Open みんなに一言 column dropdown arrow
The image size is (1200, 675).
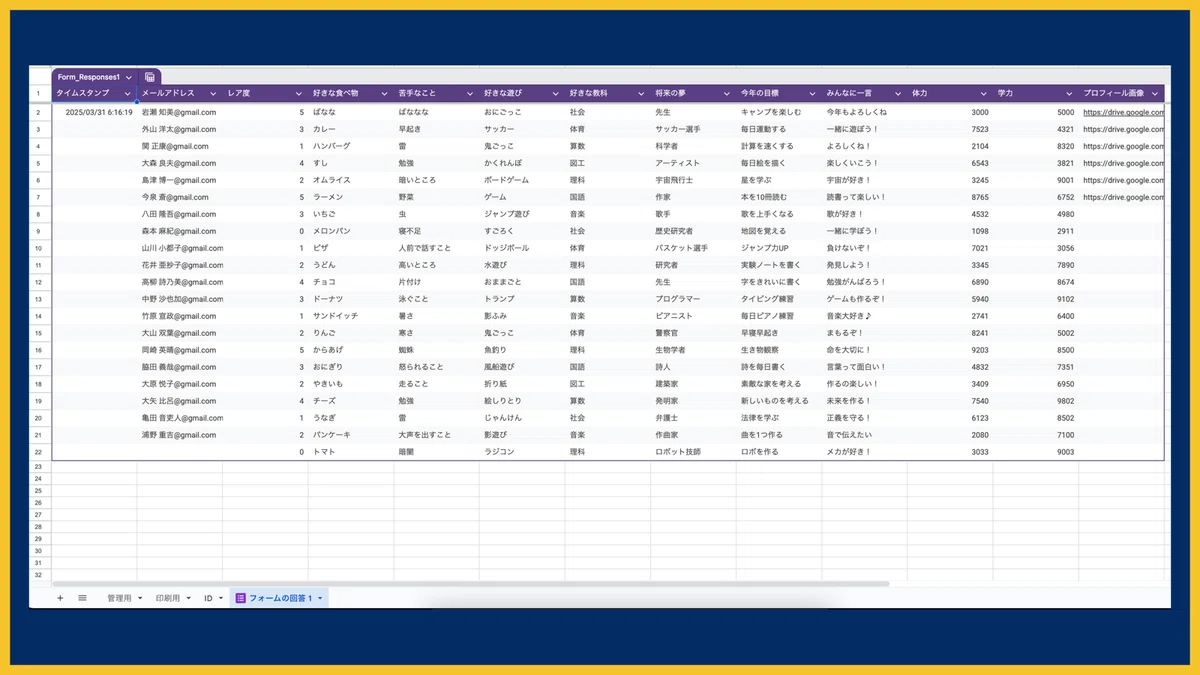click(x=898, y=94)
